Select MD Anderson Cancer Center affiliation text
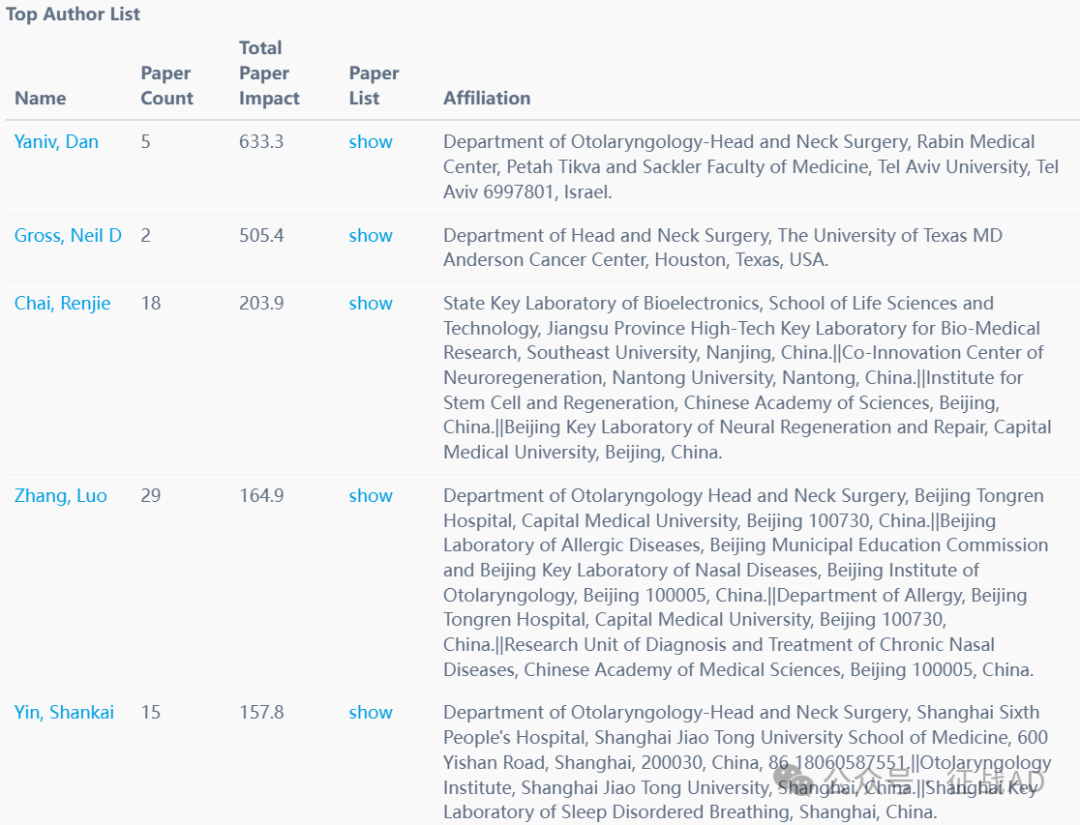This screenshot has width=1080, height=825. pyautogui.click(x=723, y=248)
